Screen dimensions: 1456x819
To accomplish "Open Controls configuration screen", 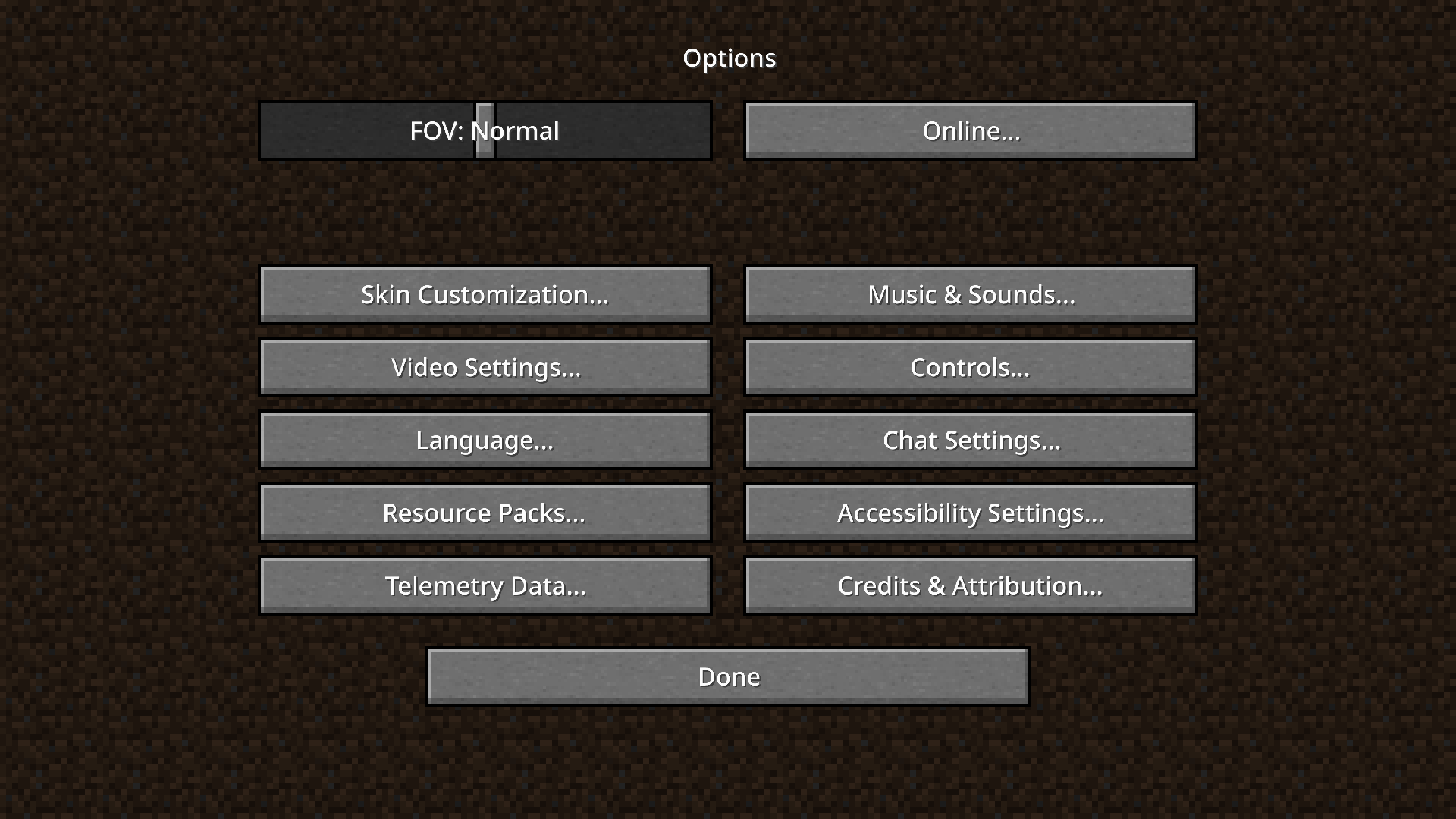I will tap(970, 366).
